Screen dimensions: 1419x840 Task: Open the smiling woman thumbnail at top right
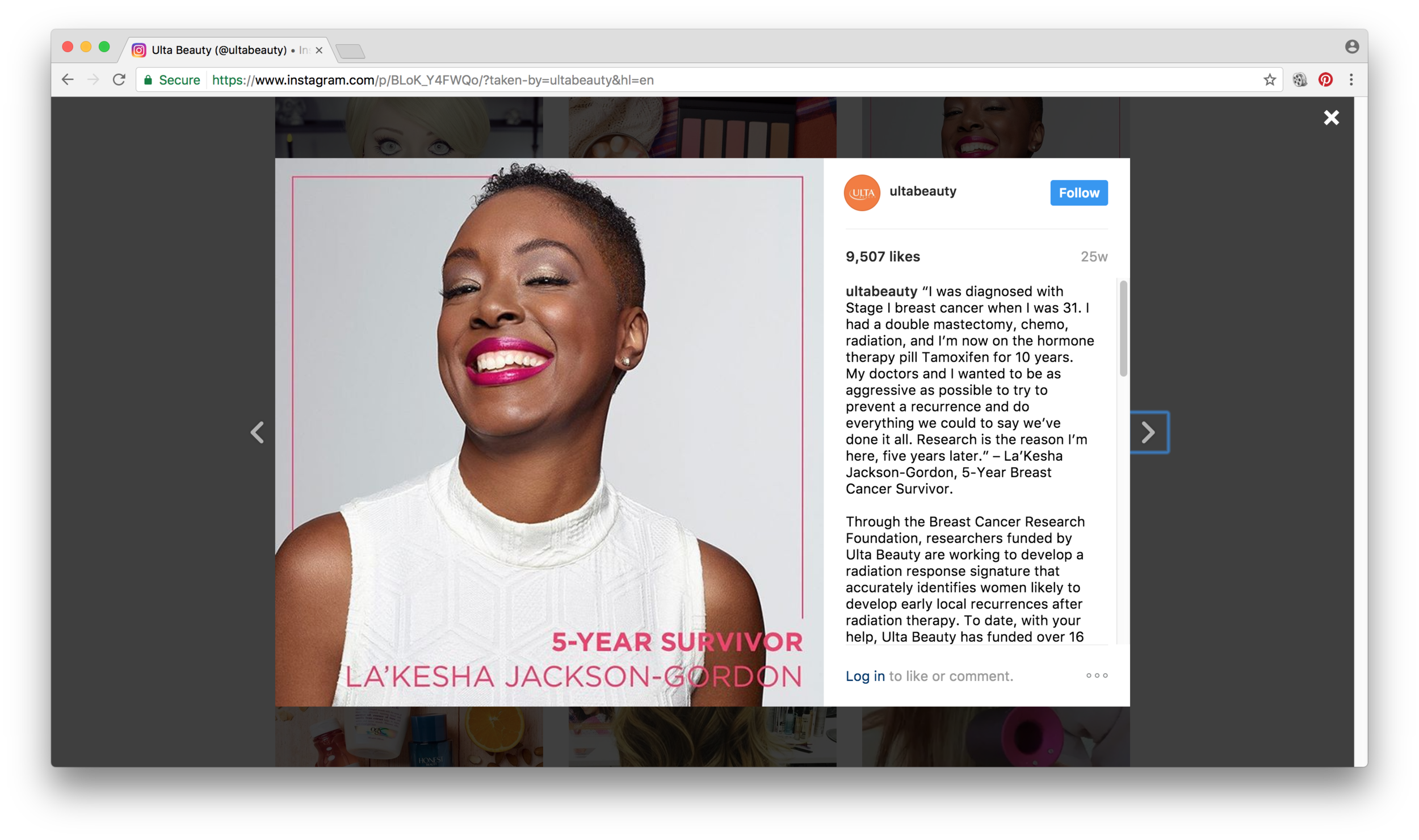[x=996, y=127]
